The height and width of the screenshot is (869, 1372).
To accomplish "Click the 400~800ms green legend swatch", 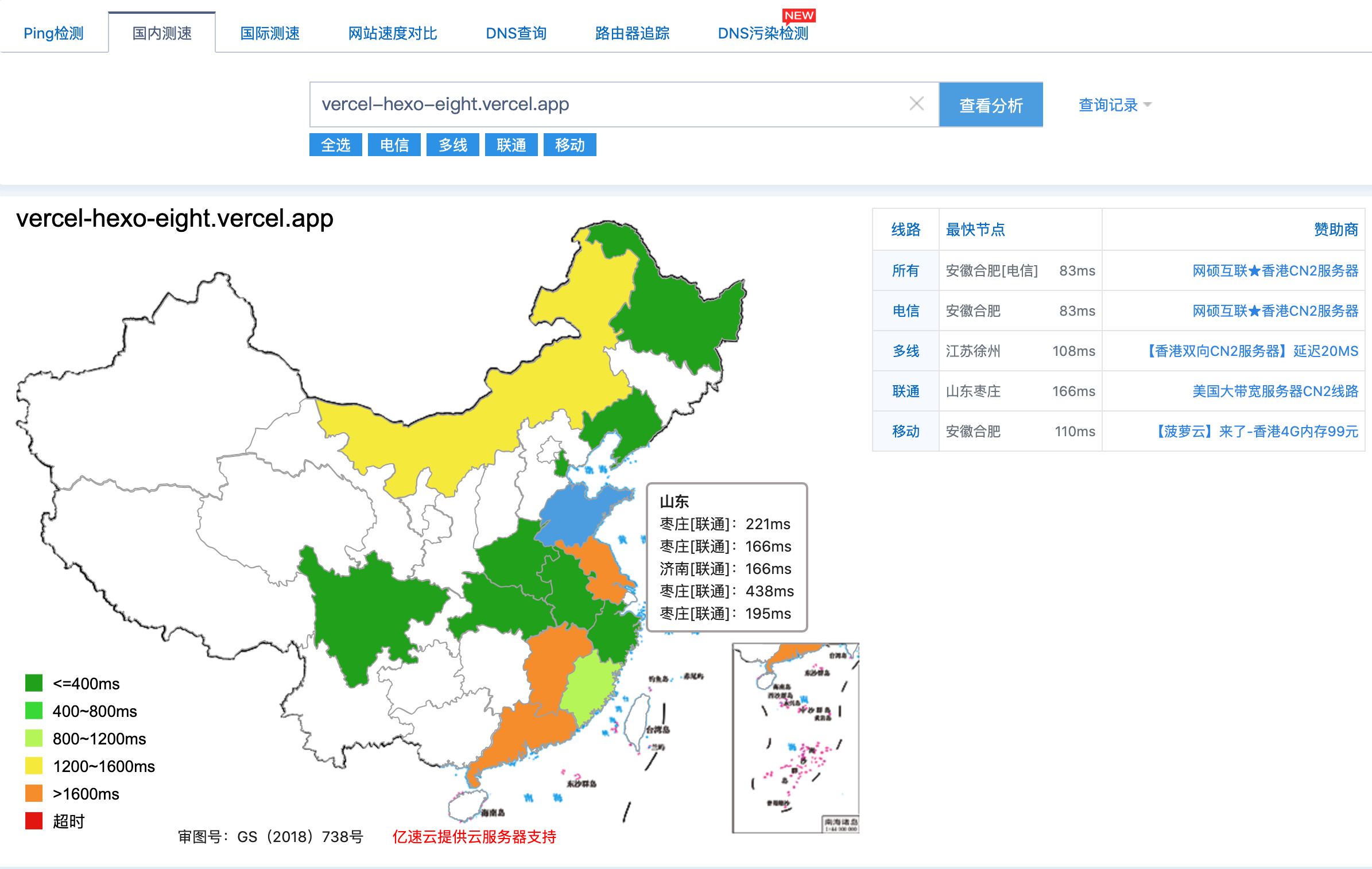I will pos(34,711).
